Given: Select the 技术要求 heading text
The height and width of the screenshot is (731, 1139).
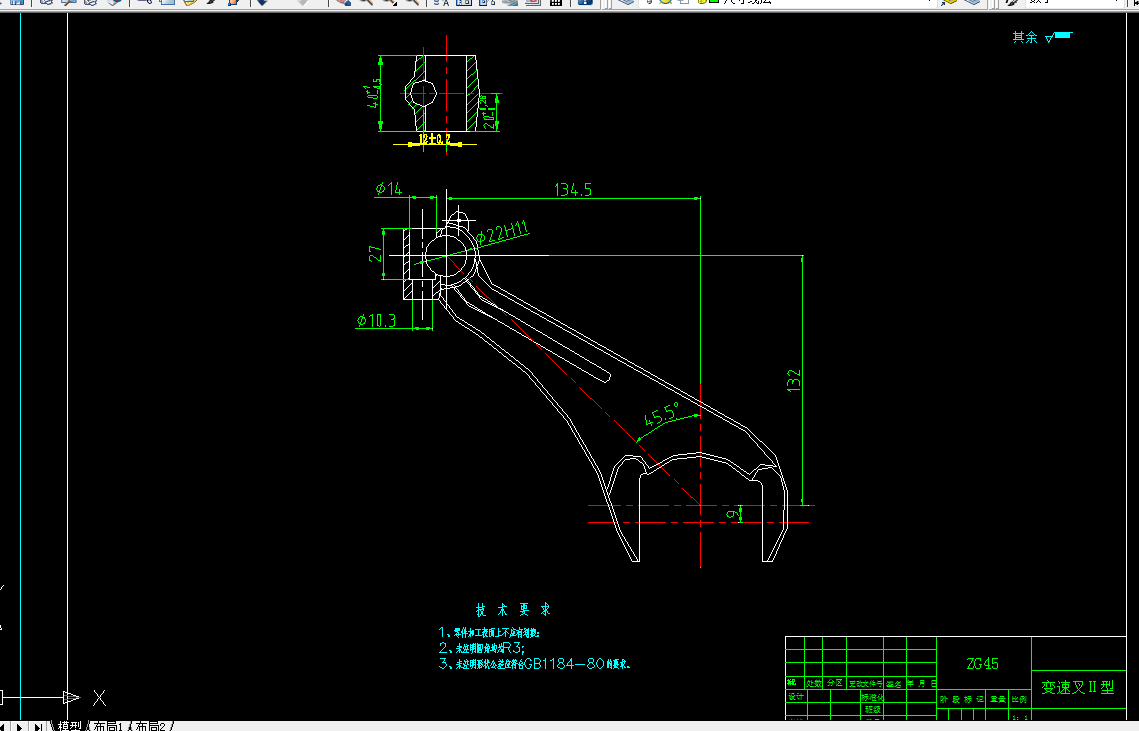Looking at the screenshot, I should (x=513, y=610).
